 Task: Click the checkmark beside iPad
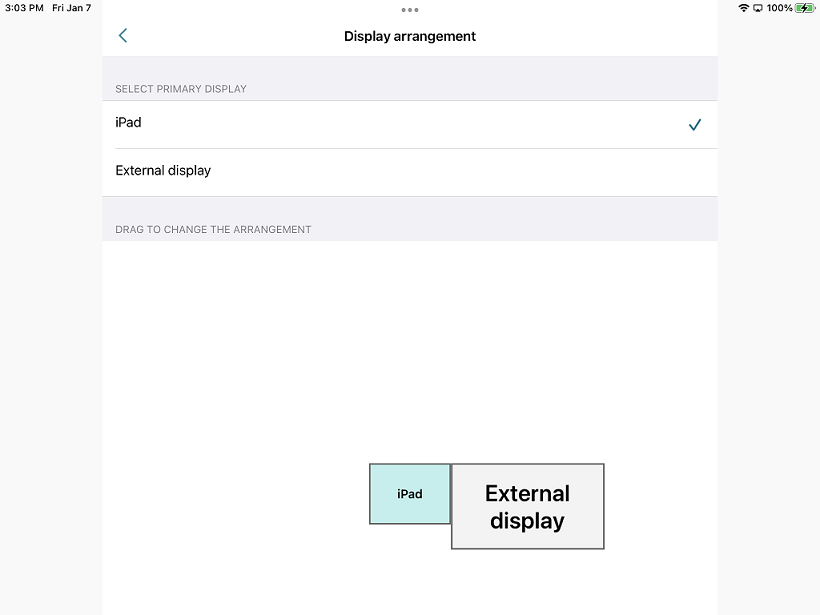tap(695, 125)
